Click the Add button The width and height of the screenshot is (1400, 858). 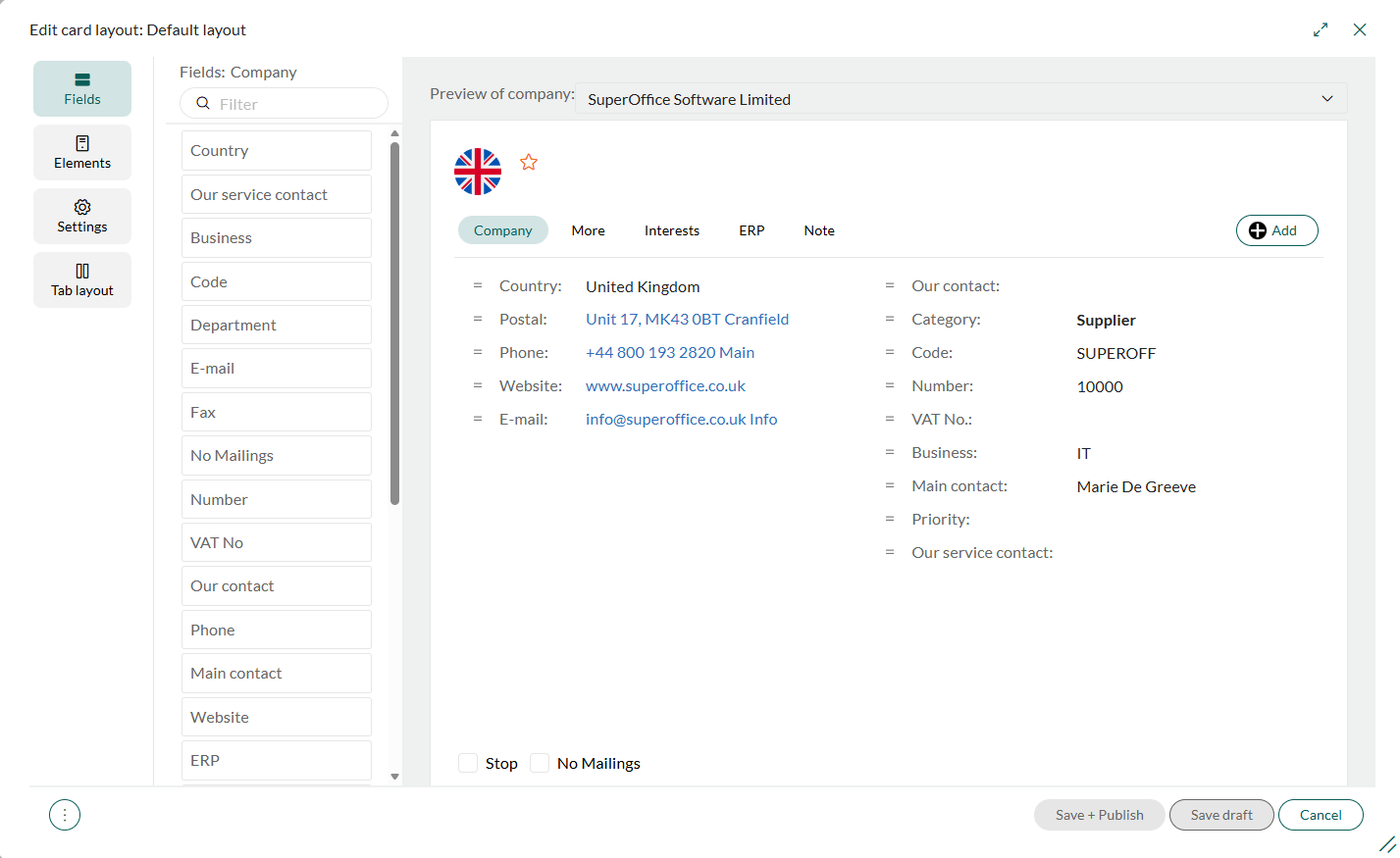click(x=1276, y=230)
